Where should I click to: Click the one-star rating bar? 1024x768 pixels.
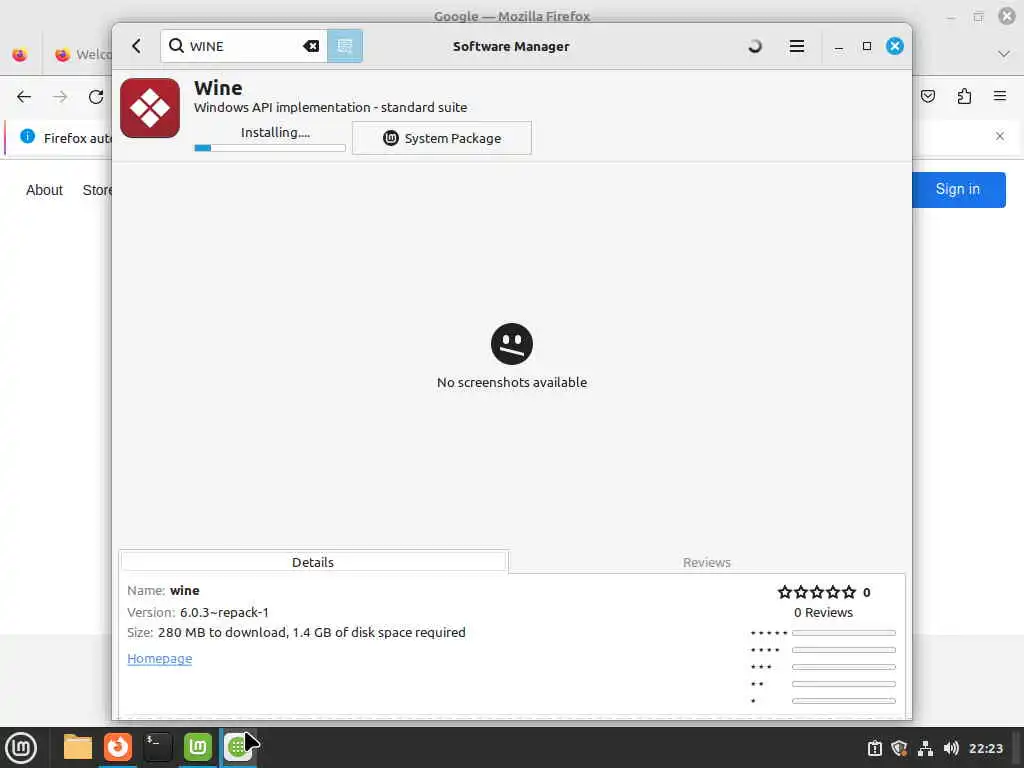tap(843, 701)
